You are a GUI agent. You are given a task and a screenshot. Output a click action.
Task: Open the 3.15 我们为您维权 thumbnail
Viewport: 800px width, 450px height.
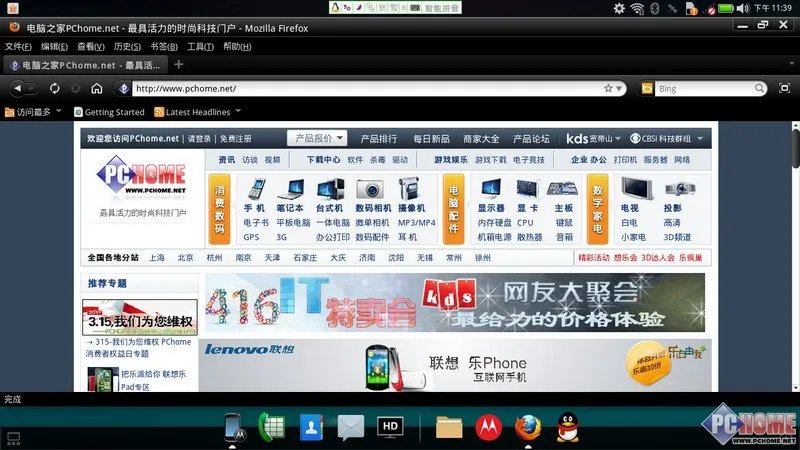[x=139, y=317]
